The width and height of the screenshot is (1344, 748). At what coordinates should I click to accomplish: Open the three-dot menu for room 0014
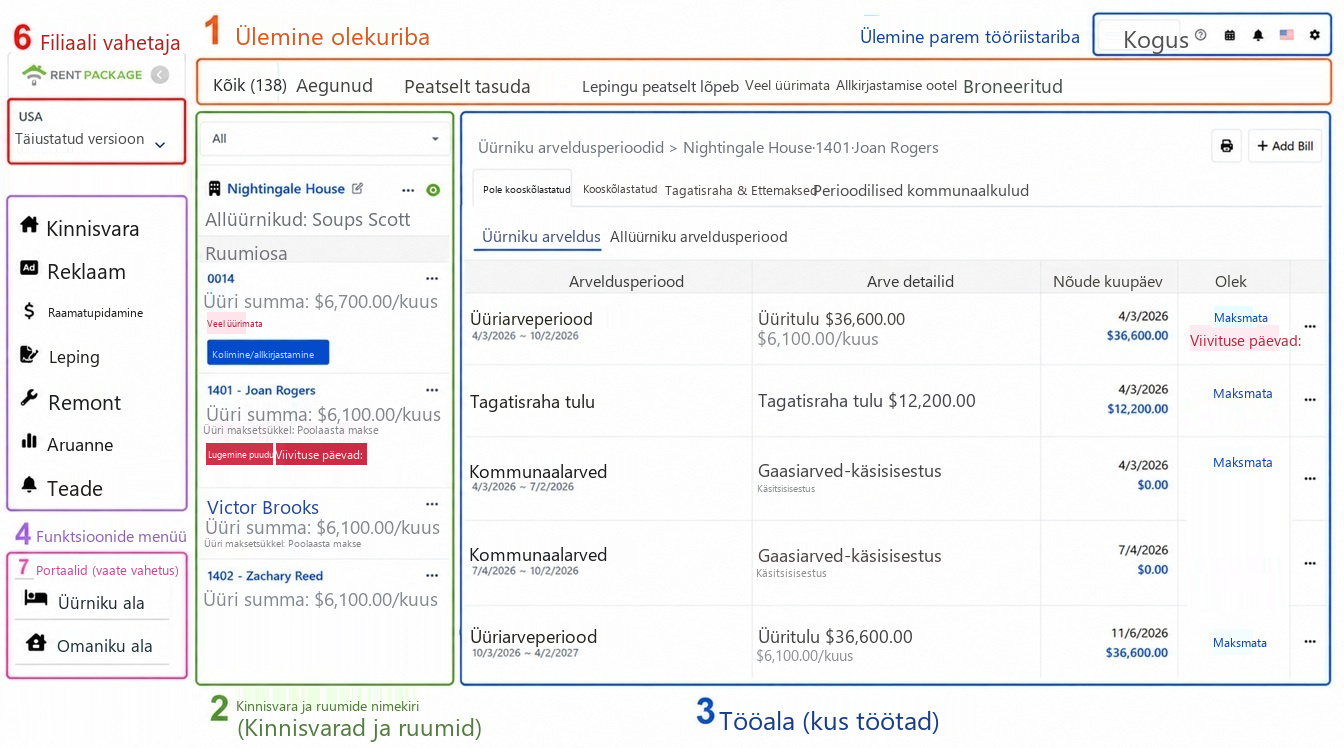tap(432, 278)
